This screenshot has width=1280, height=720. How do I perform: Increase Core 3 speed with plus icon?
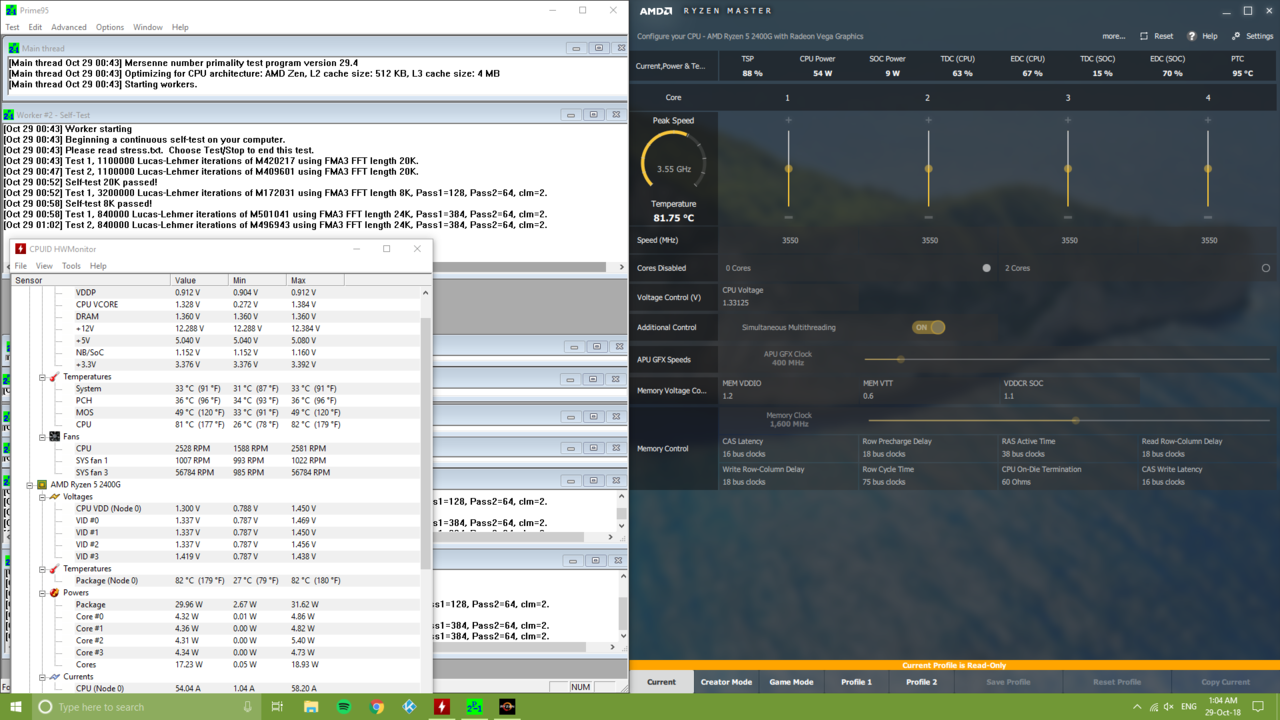(x=1068, y=120)
